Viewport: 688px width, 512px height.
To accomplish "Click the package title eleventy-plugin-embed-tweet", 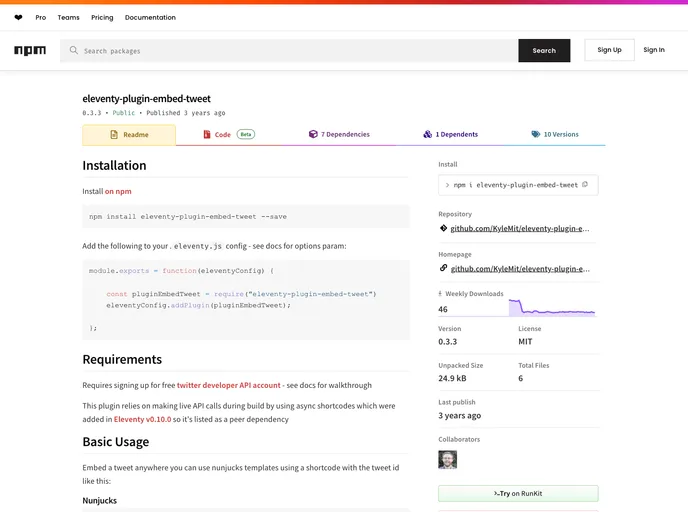I will point(147,99).
